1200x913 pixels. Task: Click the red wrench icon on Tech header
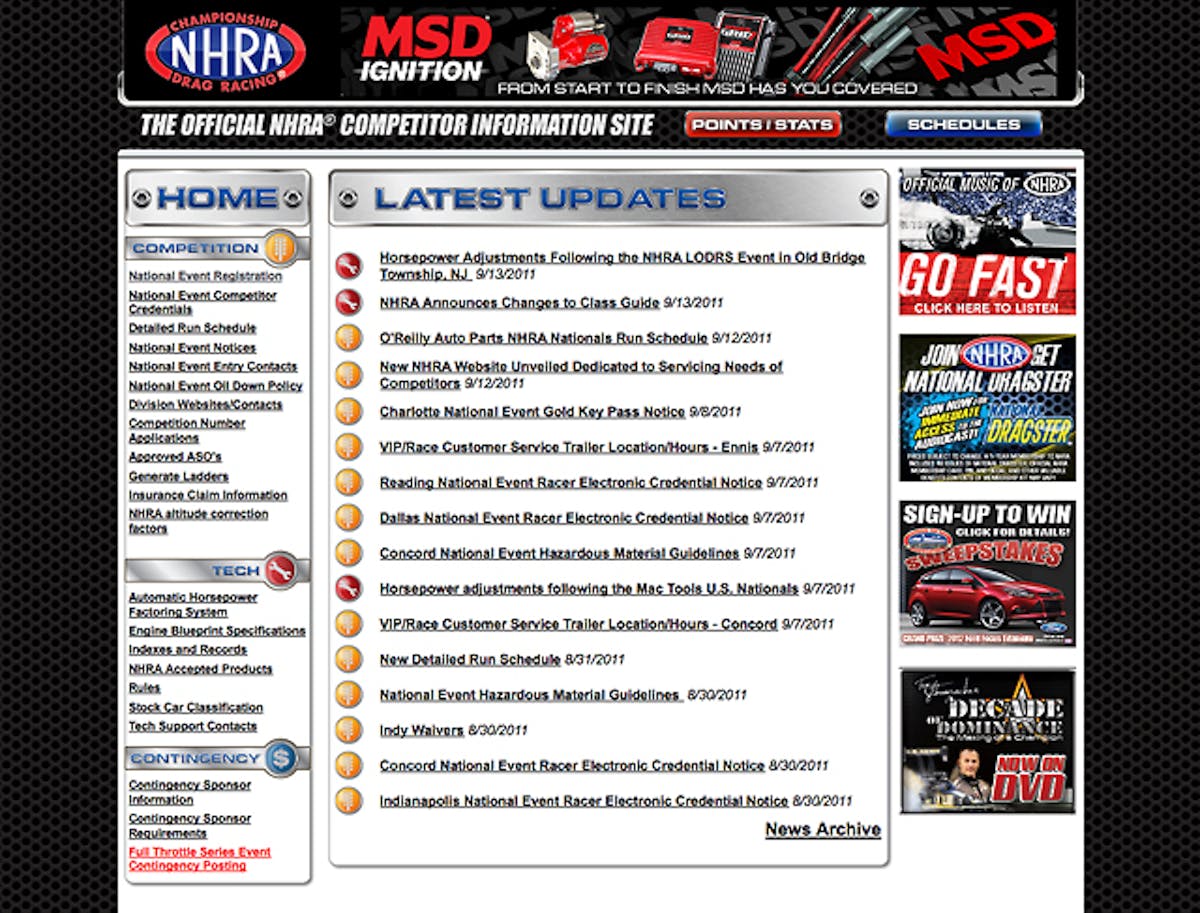(x=281, y=570)
